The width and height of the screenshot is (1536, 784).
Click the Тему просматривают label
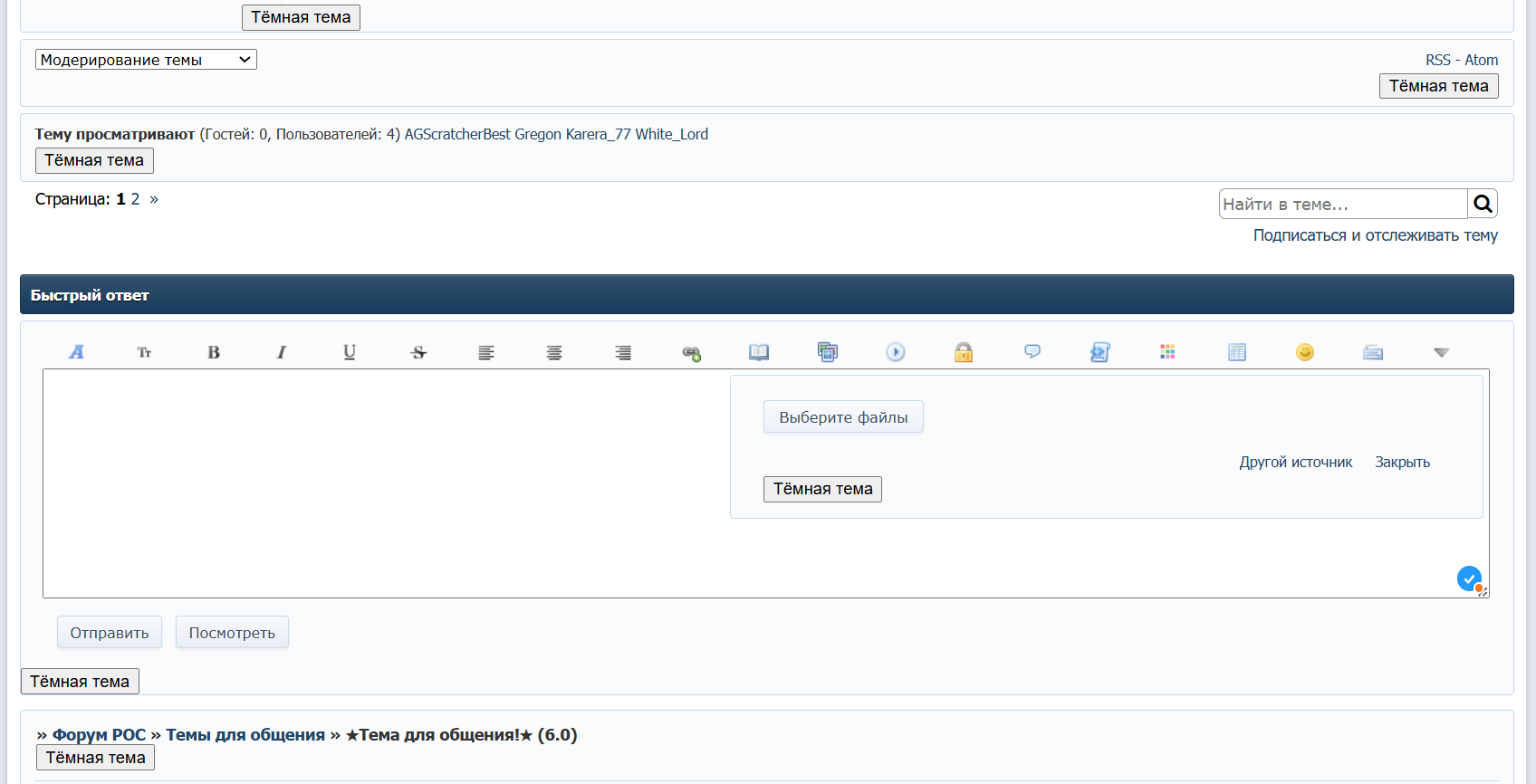click(x=115, y=134)
